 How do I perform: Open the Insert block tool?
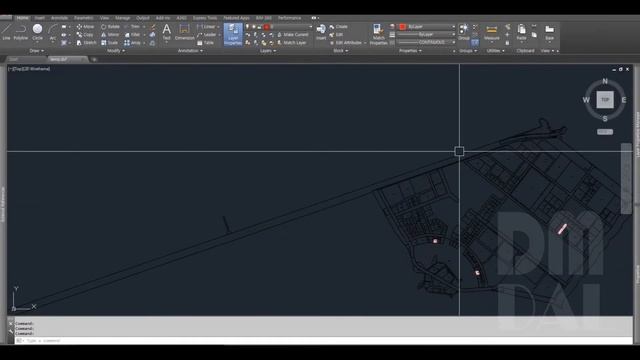tap(321, 32)
